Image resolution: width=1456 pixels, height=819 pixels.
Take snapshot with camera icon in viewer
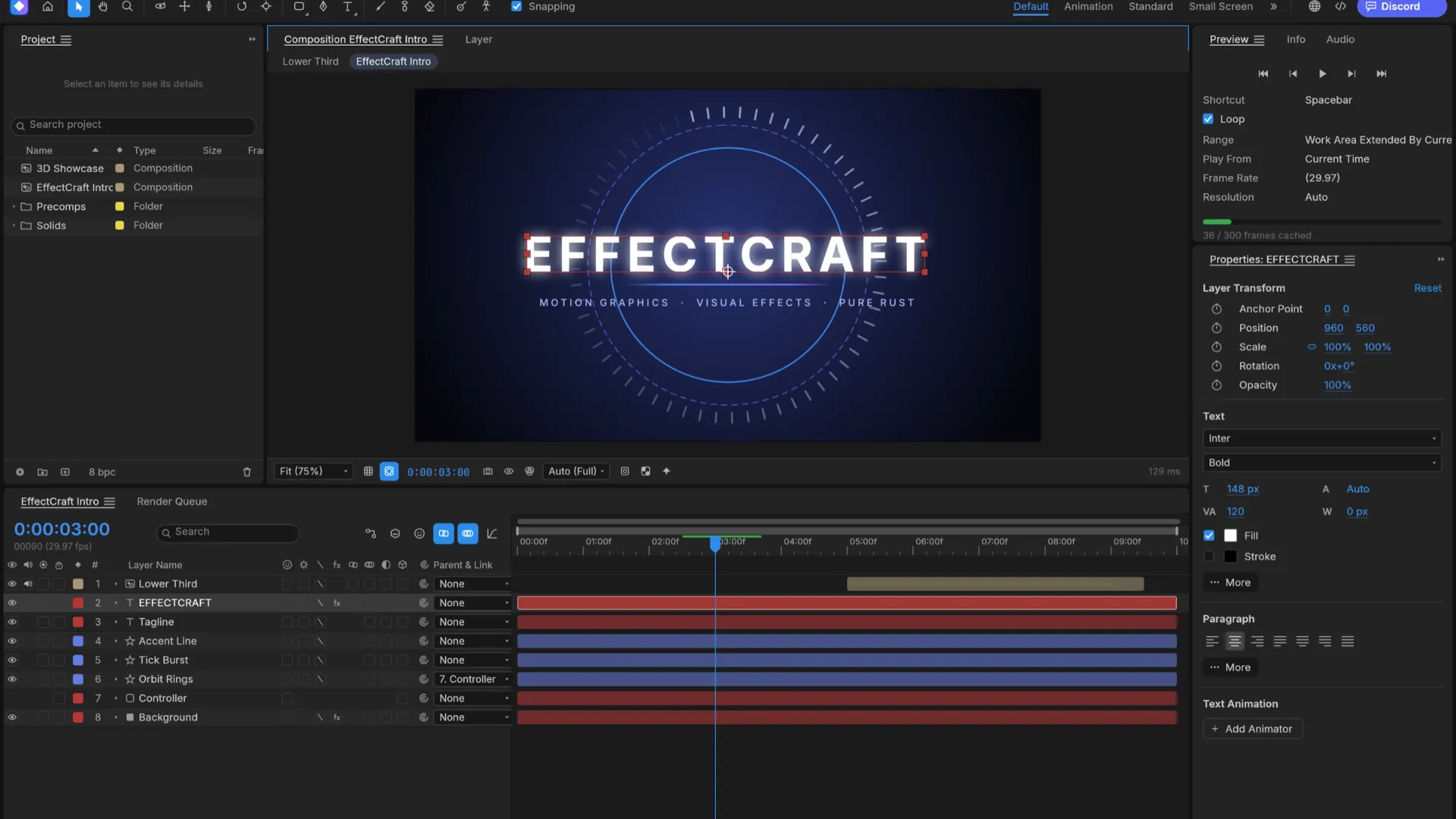click(x=488, y=471)
